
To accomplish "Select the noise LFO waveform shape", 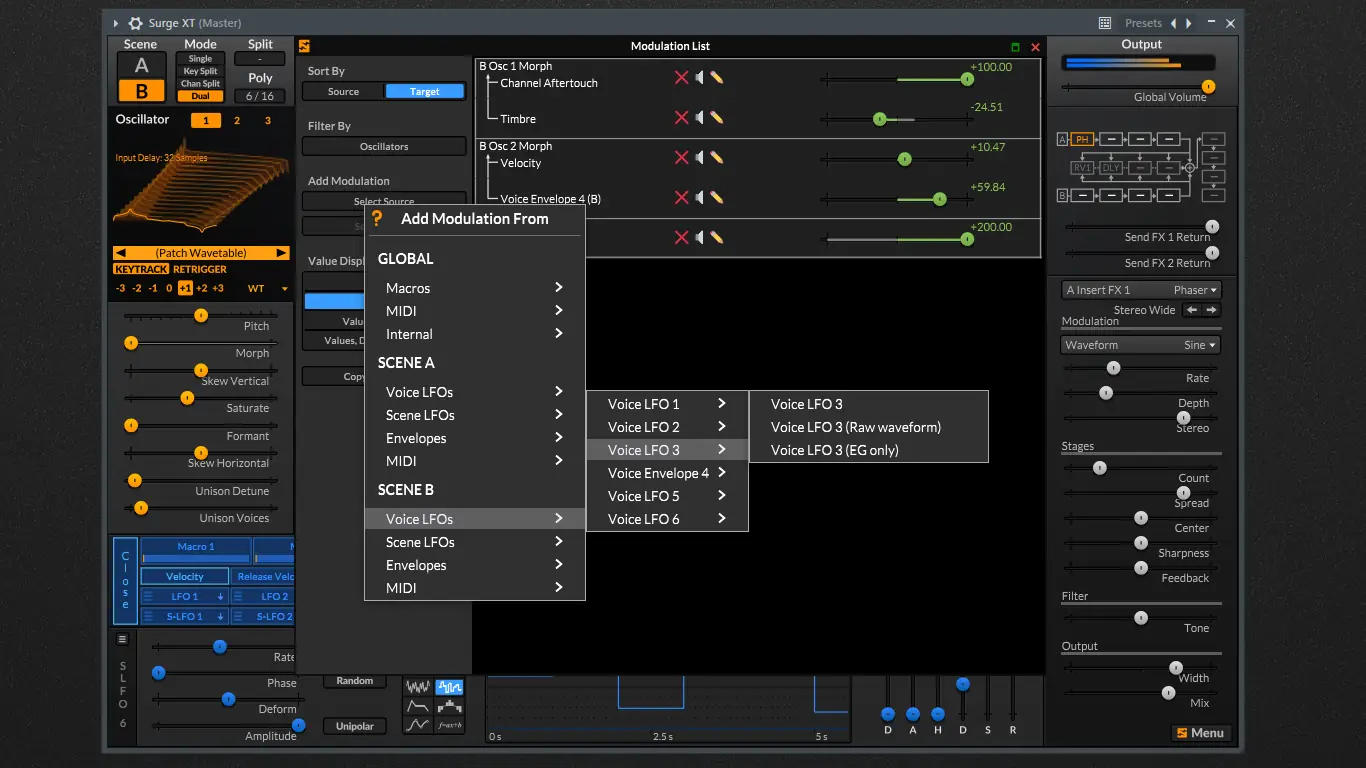I will (418, 687).
